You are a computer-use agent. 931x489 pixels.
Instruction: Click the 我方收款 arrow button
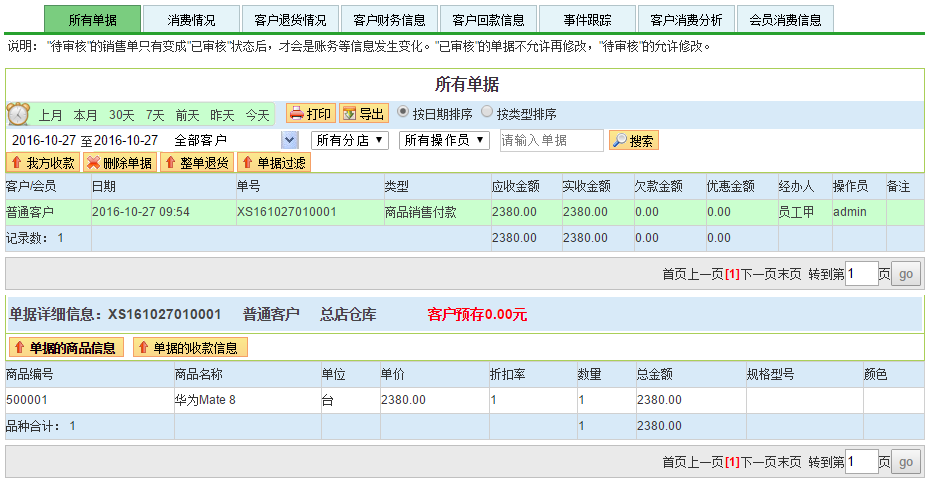click(x=43, y=163)
